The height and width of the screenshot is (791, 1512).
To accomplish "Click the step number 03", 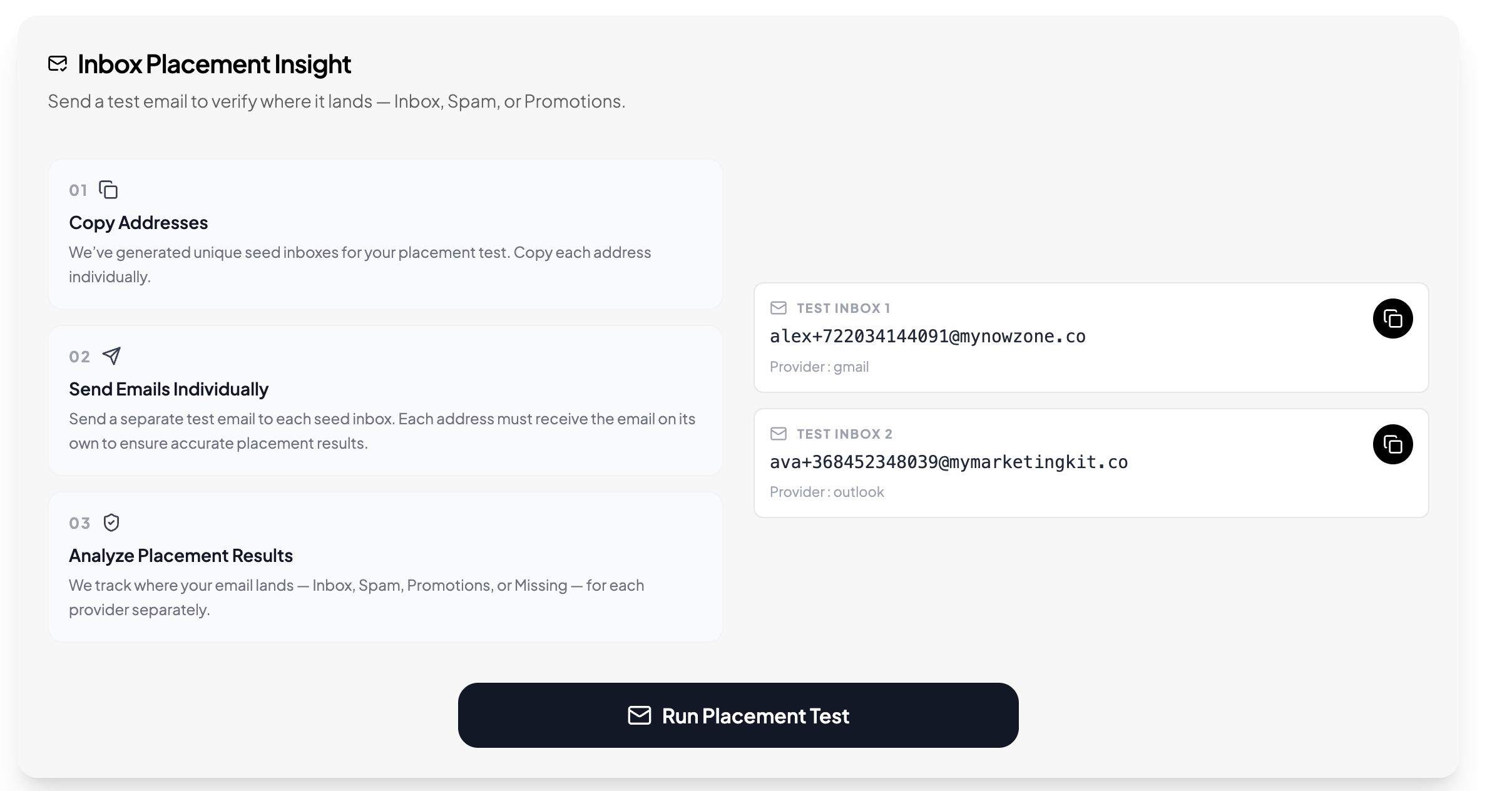I will click(79, 523).
